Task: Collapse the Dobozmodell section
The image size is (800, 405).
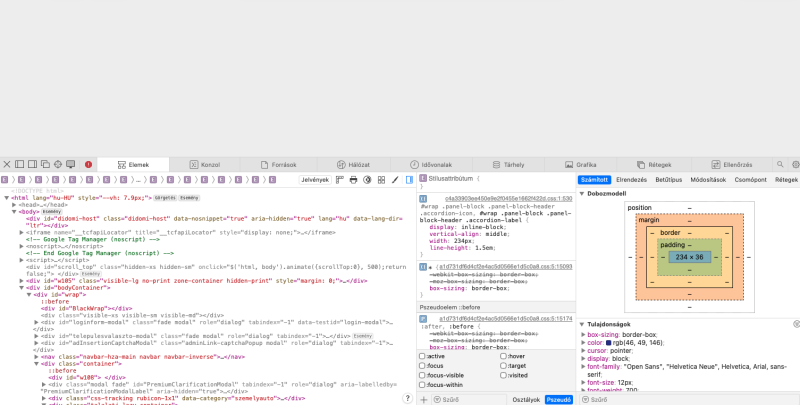Action: point(582,194)
